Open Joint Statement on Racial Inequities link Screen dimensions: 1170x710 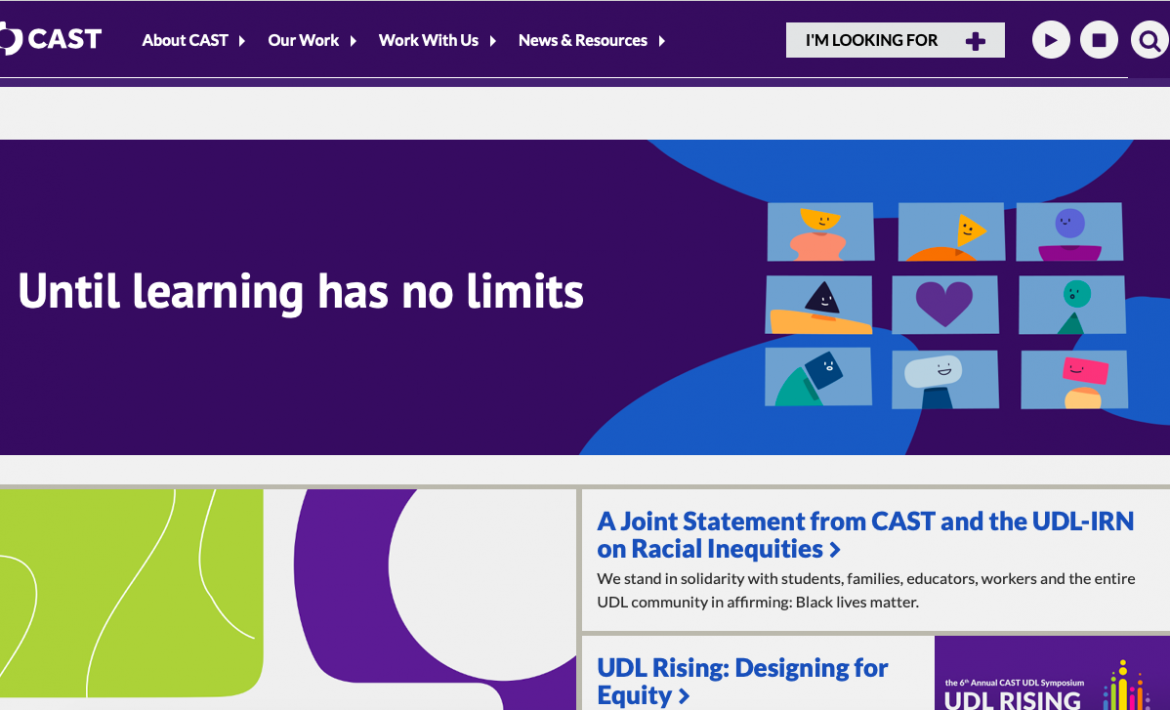(x=866, y=535)
